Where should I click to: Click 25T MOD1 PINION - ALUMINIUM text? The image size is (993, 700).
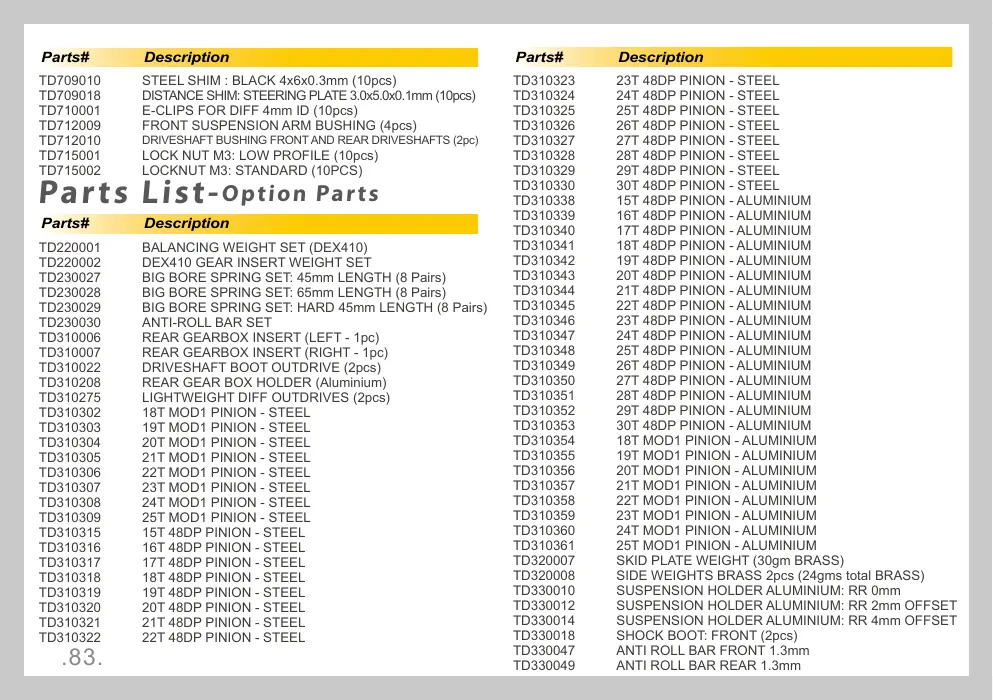click(x=716, y=545)
